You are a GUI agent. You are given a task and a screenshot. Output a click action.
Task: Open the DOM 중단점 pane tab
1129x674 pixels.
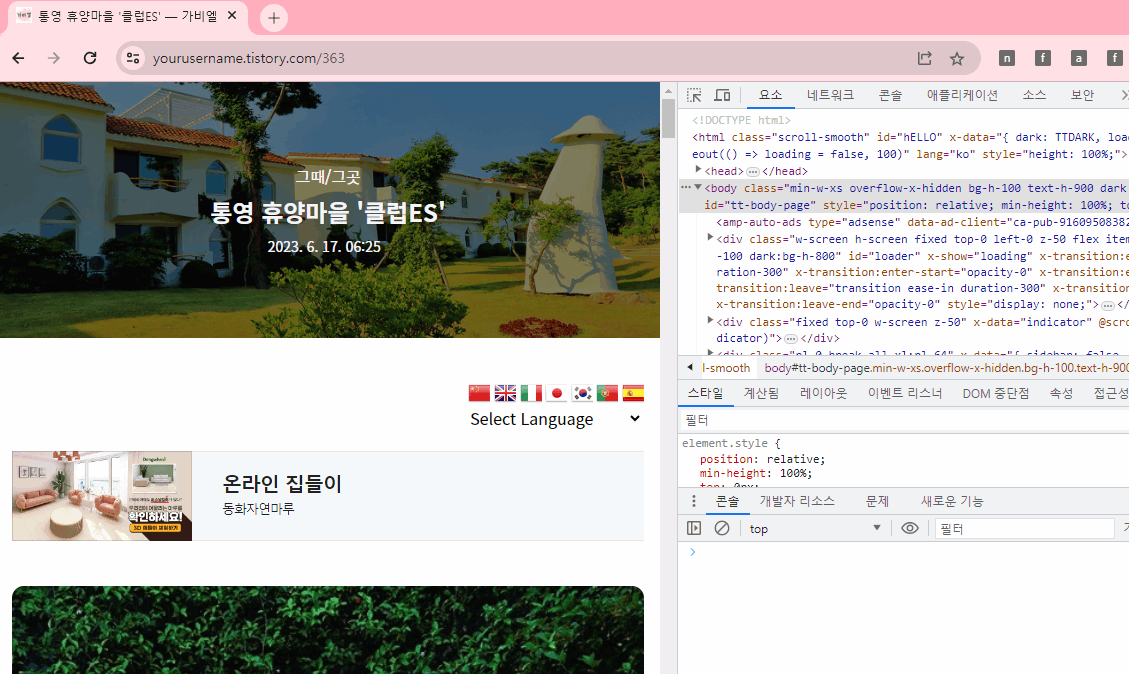996,393
